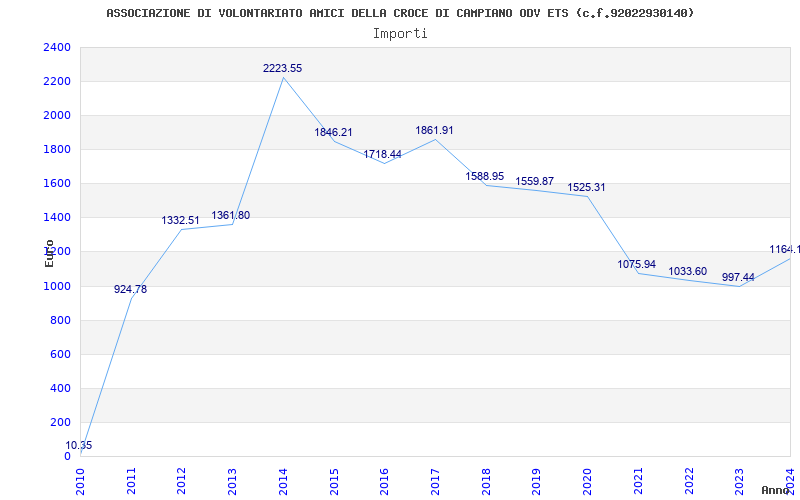Click the 2014 x-axis year label
The height and width of the screenshot is (500, 800).
283,482
